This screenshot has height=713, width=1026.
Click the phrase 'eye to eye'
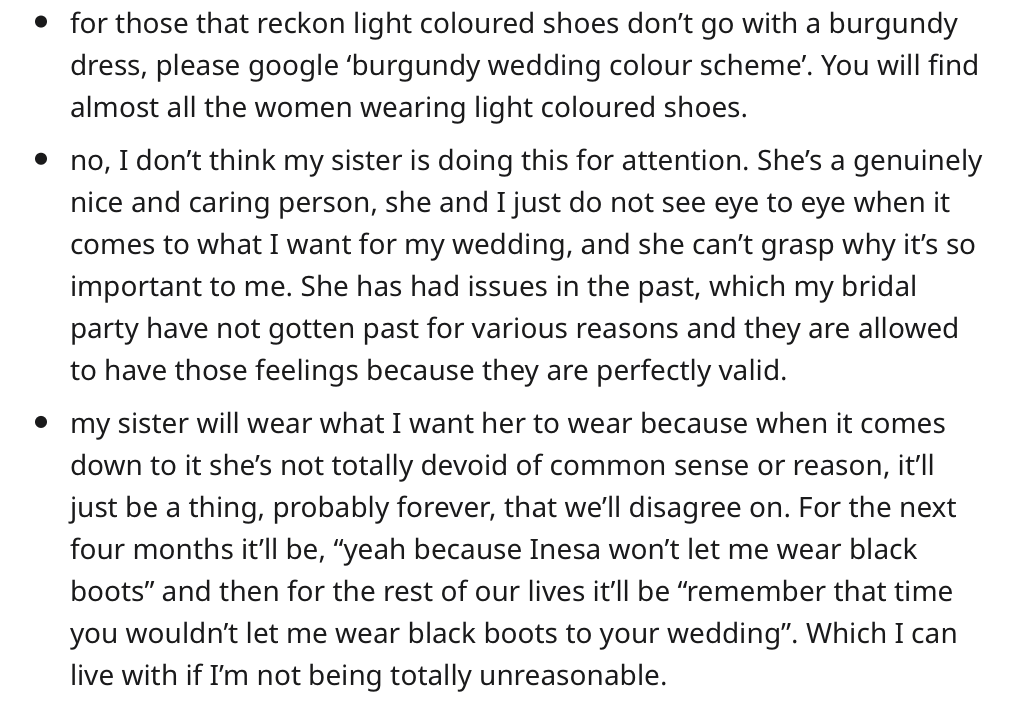pyautogui.click(x=781, y=203)
